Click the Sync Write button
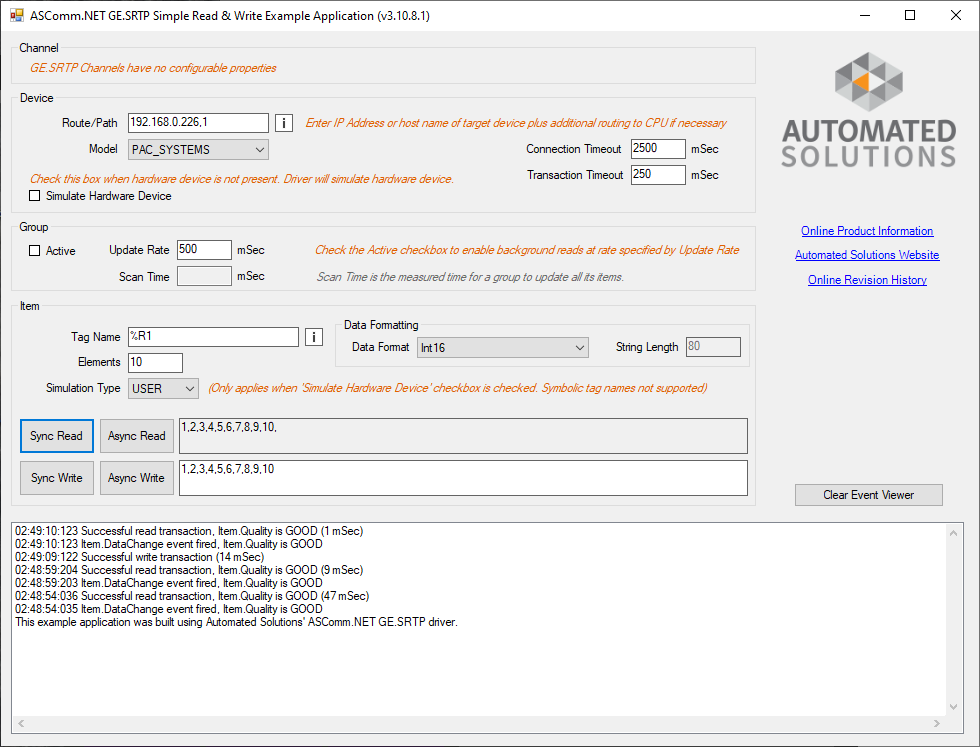Screen dimensions: 980x747 click(x=57, y=478)
